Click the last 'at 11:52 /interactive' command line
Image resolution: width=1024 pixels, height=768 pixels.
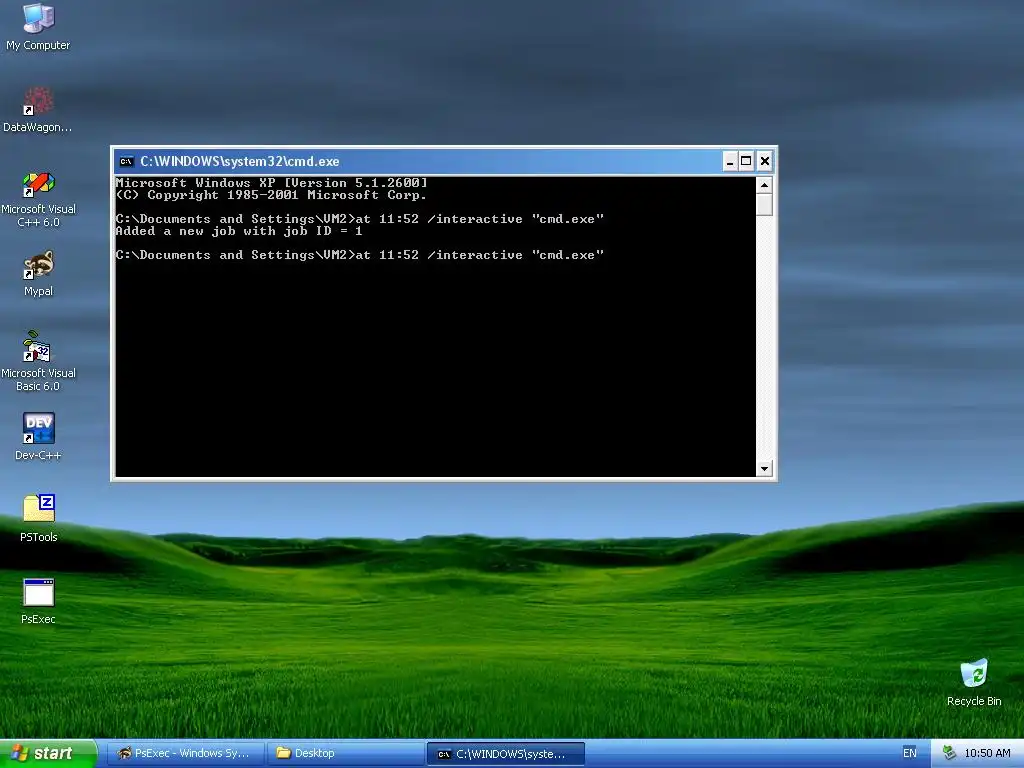[360, 255]
